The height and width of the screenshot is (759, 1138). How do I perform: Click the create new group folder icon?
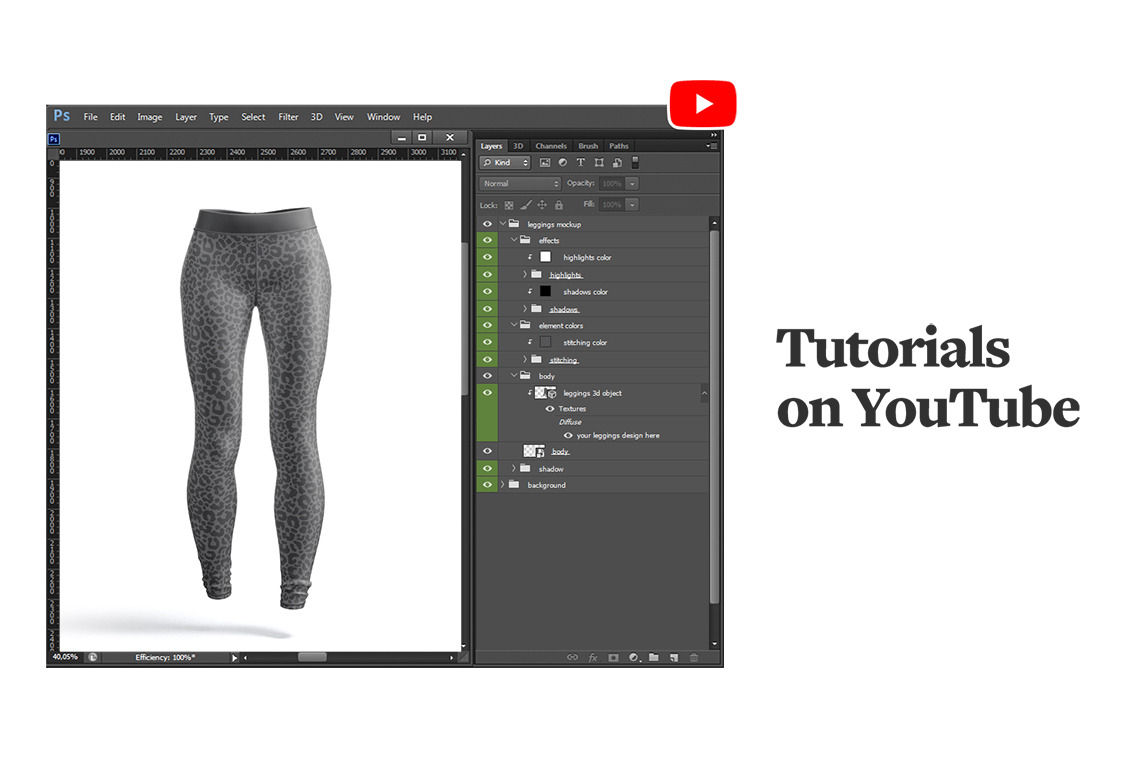(653, 658)
